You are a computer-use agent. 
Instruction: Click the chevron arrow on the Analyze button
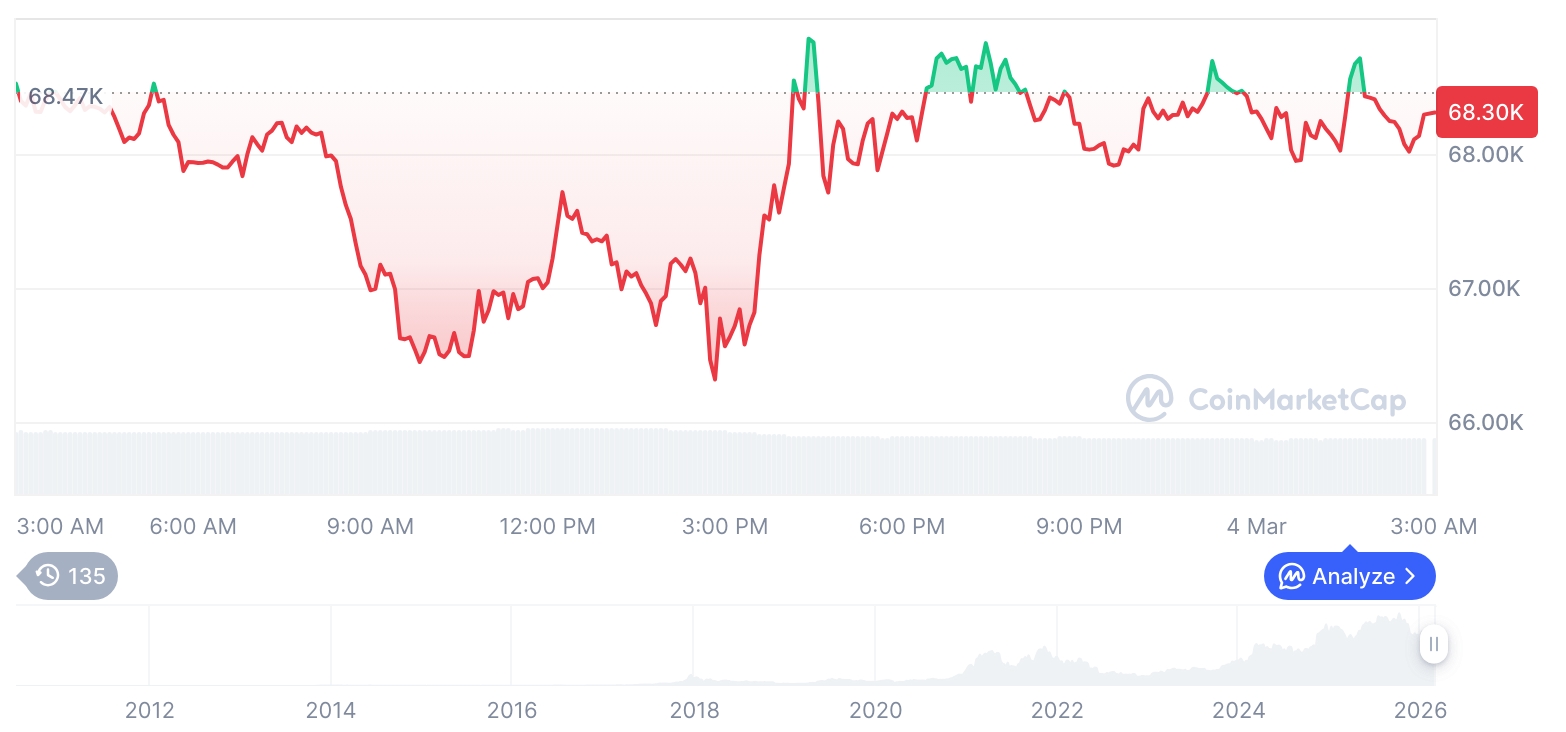[1410, 576]
